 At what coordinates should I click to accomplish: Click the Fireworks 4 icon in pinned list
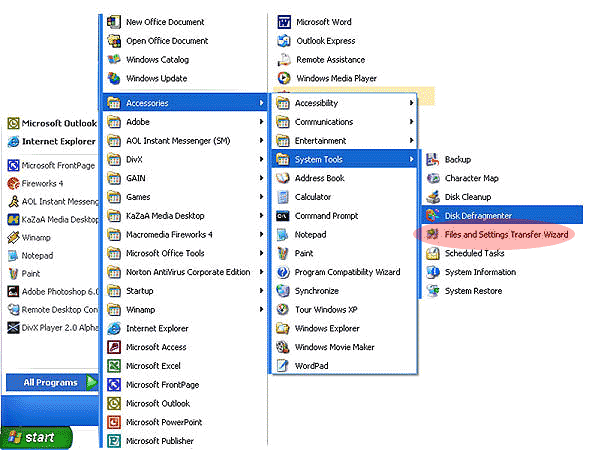[13, 183]
